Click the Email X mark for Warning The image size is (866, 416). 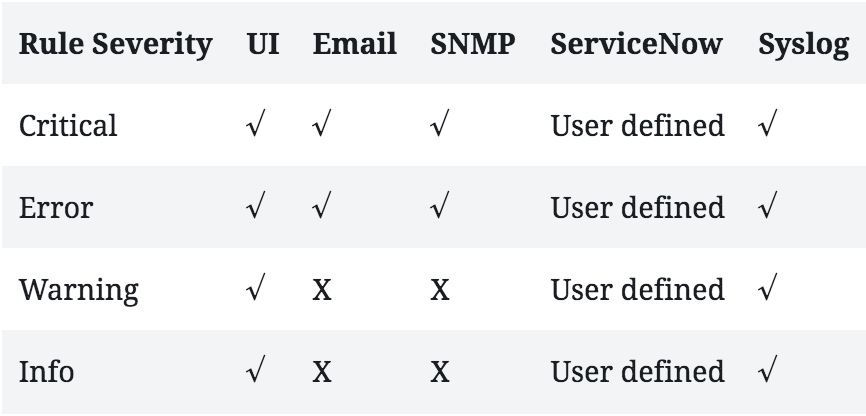click(322, 290)
